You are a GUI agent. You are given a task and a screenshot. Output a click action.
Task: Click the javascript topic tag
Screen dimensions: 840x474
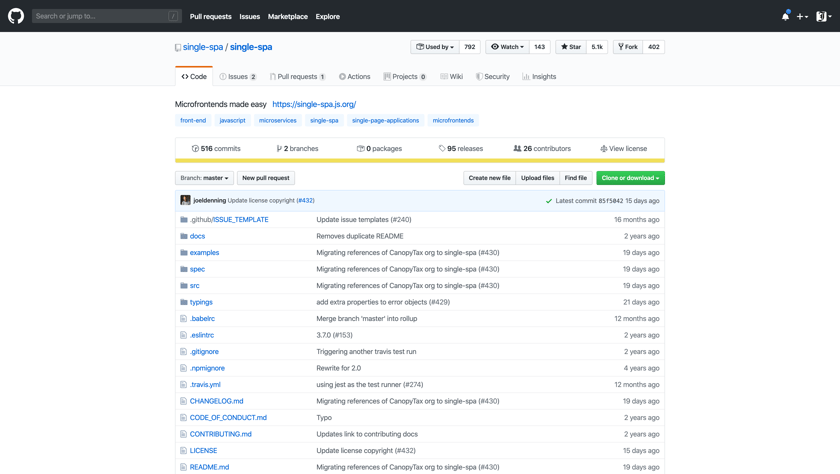(232, 121)
